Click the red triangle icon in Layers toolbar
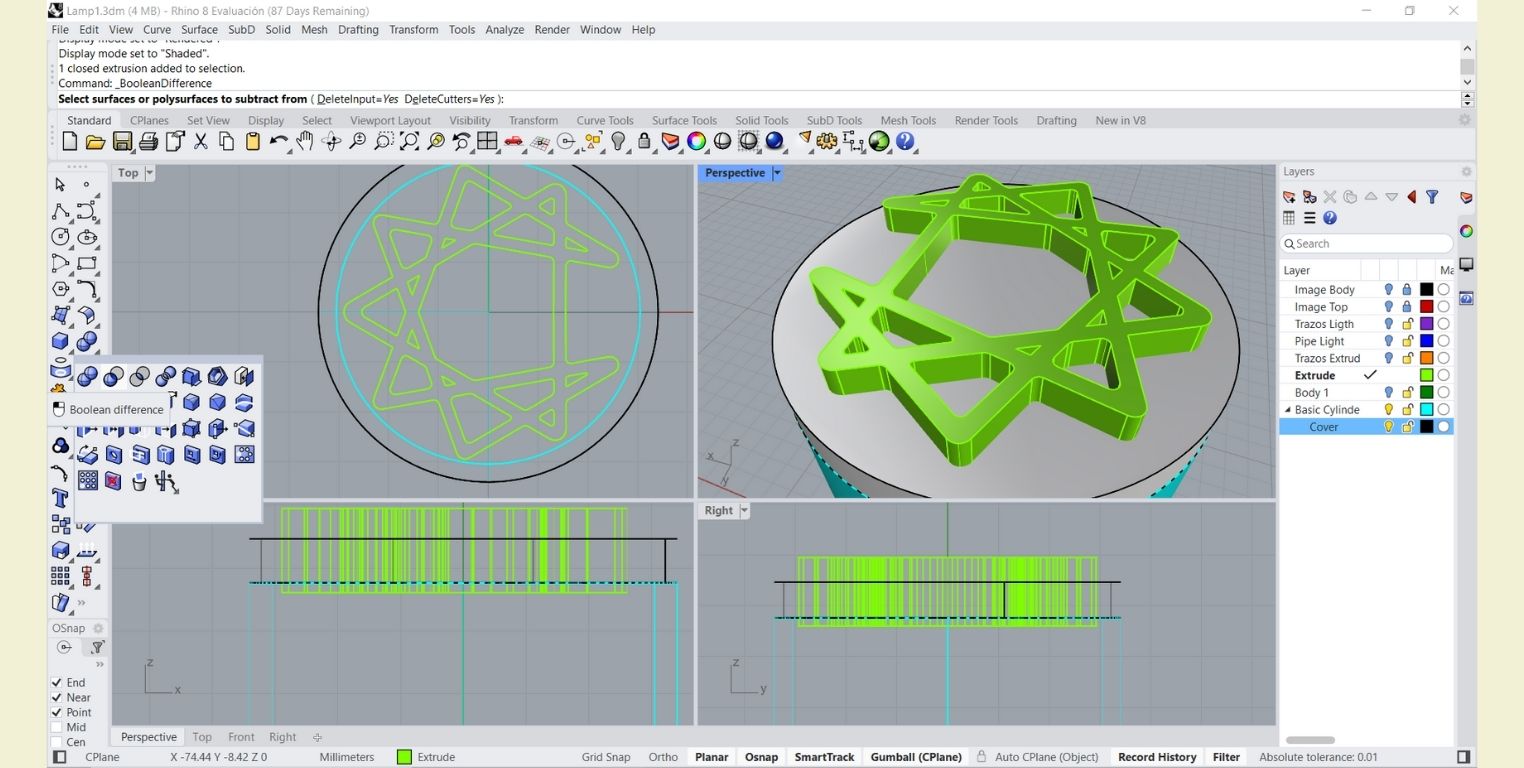Viewport: 1524px width, 768px height. tap(1411, 197)
